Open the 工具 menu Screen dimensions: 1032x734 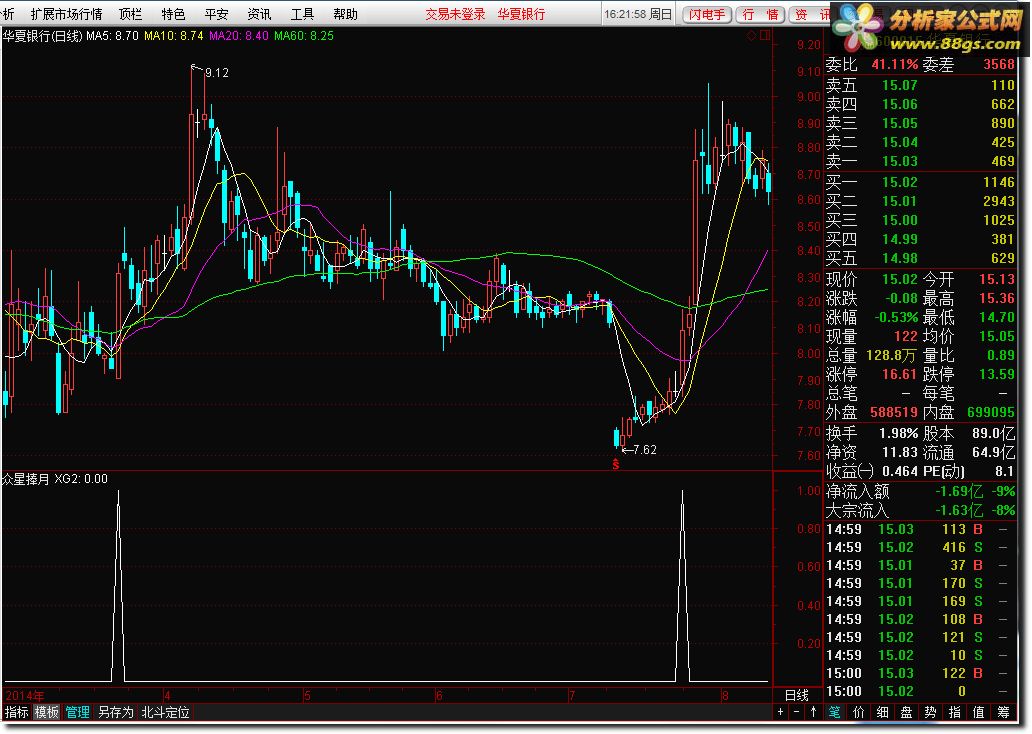[303, 14]
